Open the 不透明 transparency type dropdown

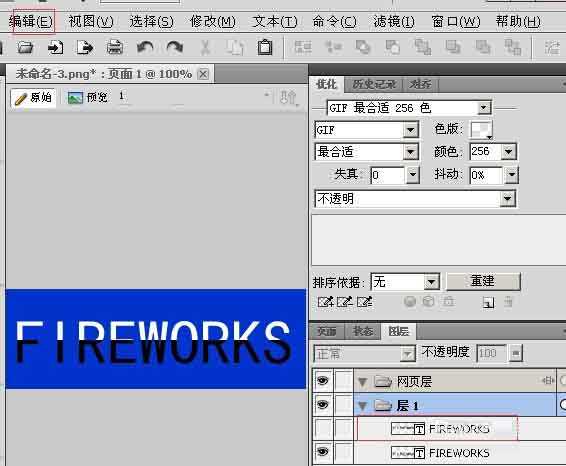tap(507, 199)
